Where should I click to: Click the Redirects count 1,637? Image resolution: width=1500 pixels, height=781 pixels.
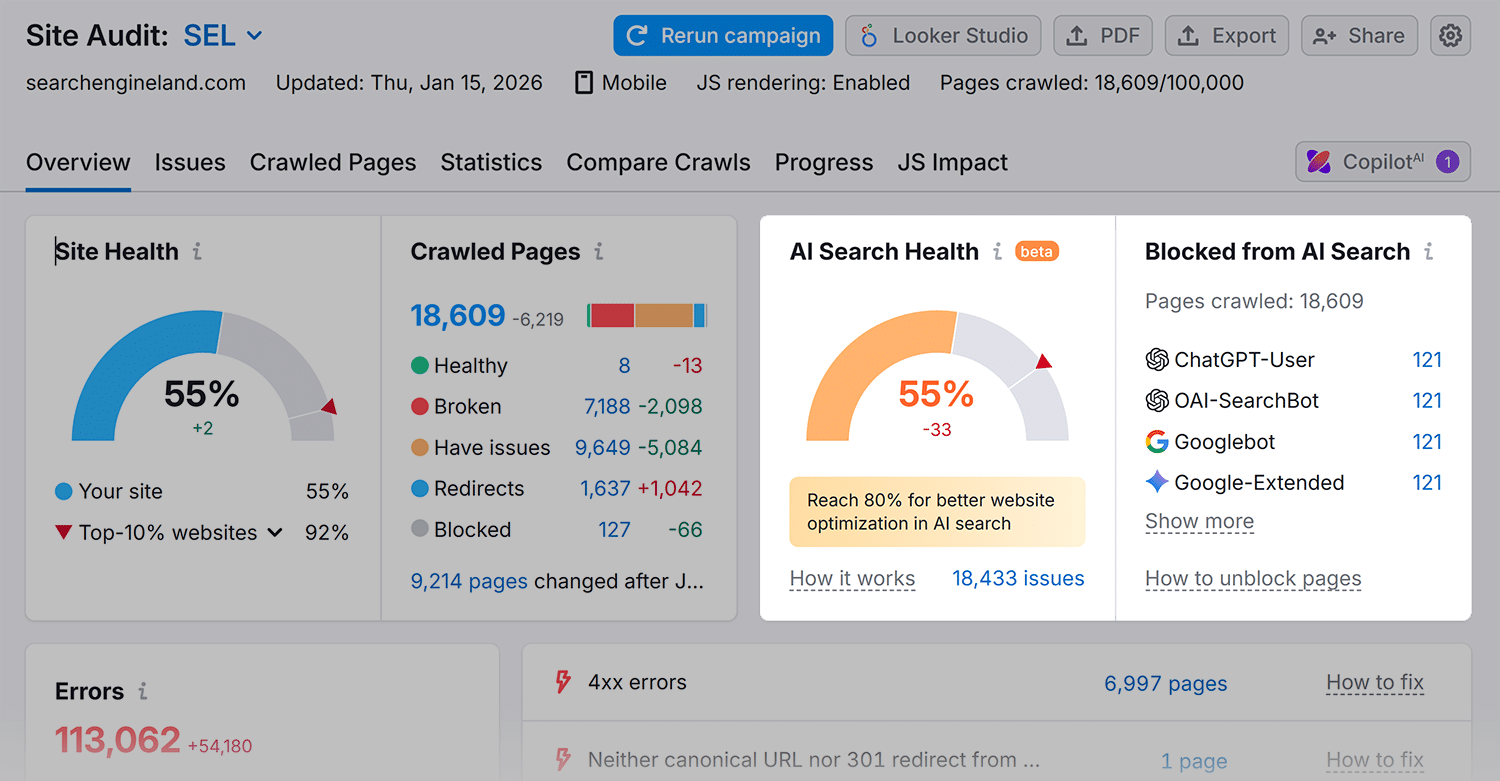pos(605,489)
